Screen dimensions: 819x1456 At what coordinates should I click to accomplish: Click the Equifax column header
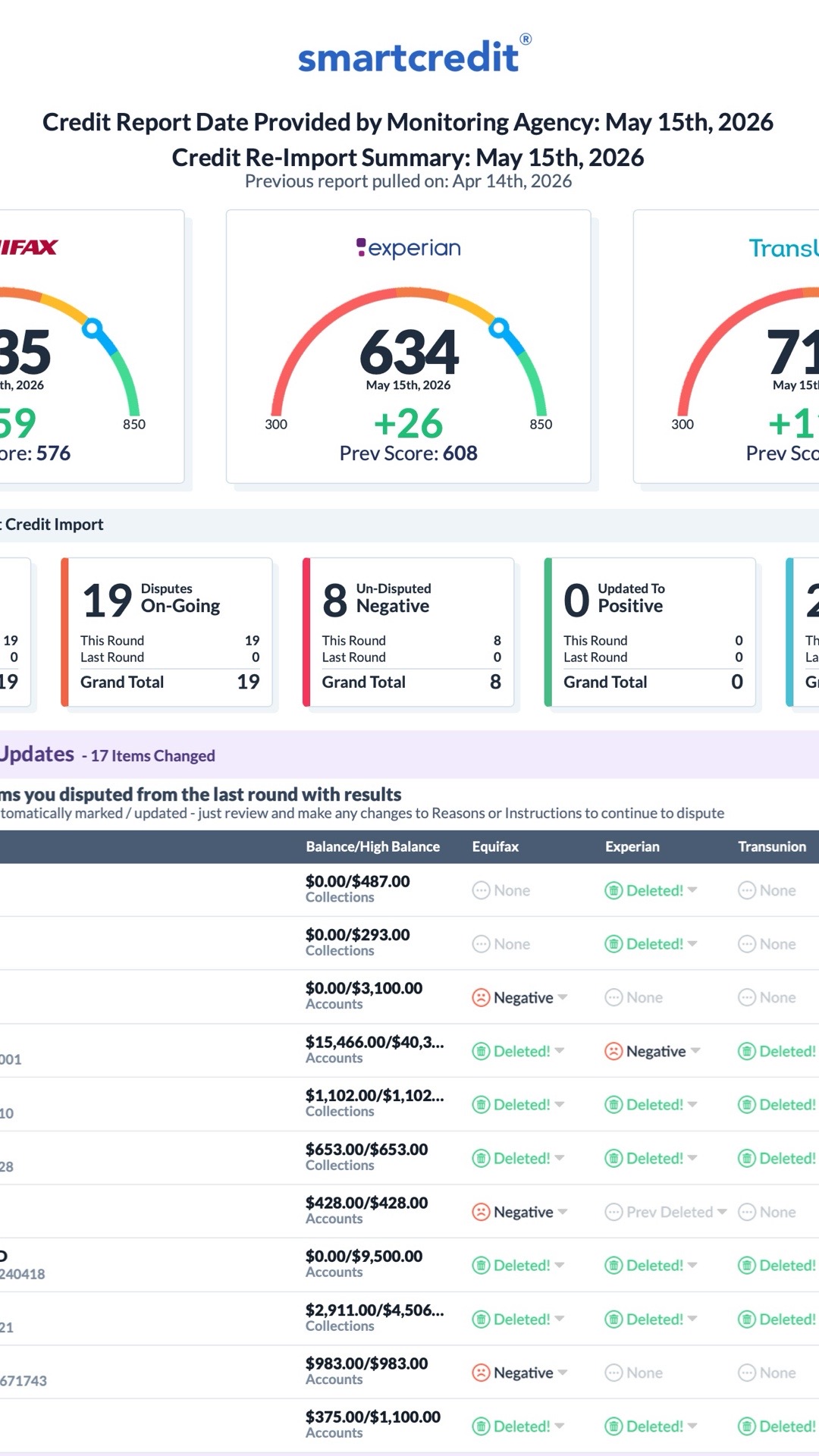pos(495,847)
